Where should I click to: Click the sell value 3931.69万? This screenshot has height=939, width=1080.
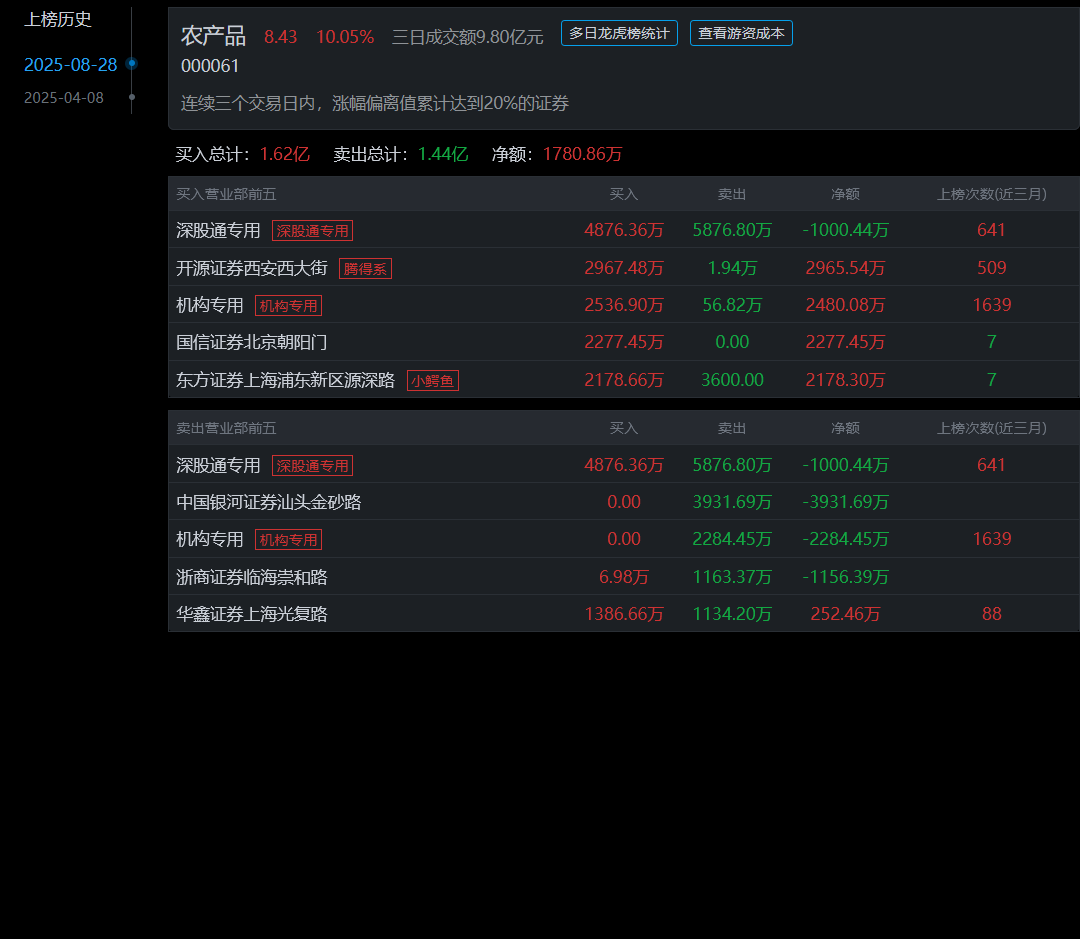pos(732,502)
